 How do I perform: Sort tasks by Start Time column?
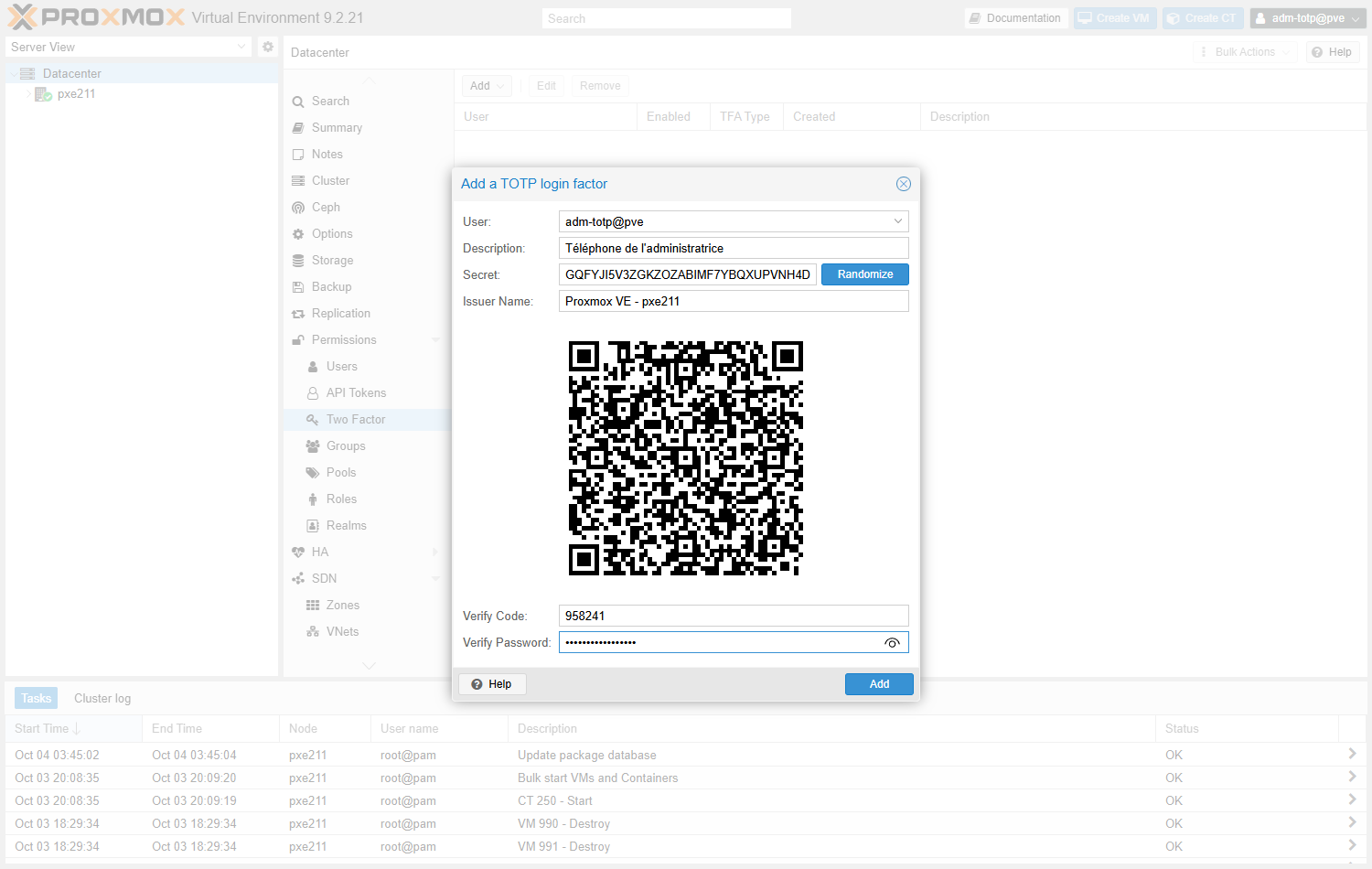click(73, 729)
